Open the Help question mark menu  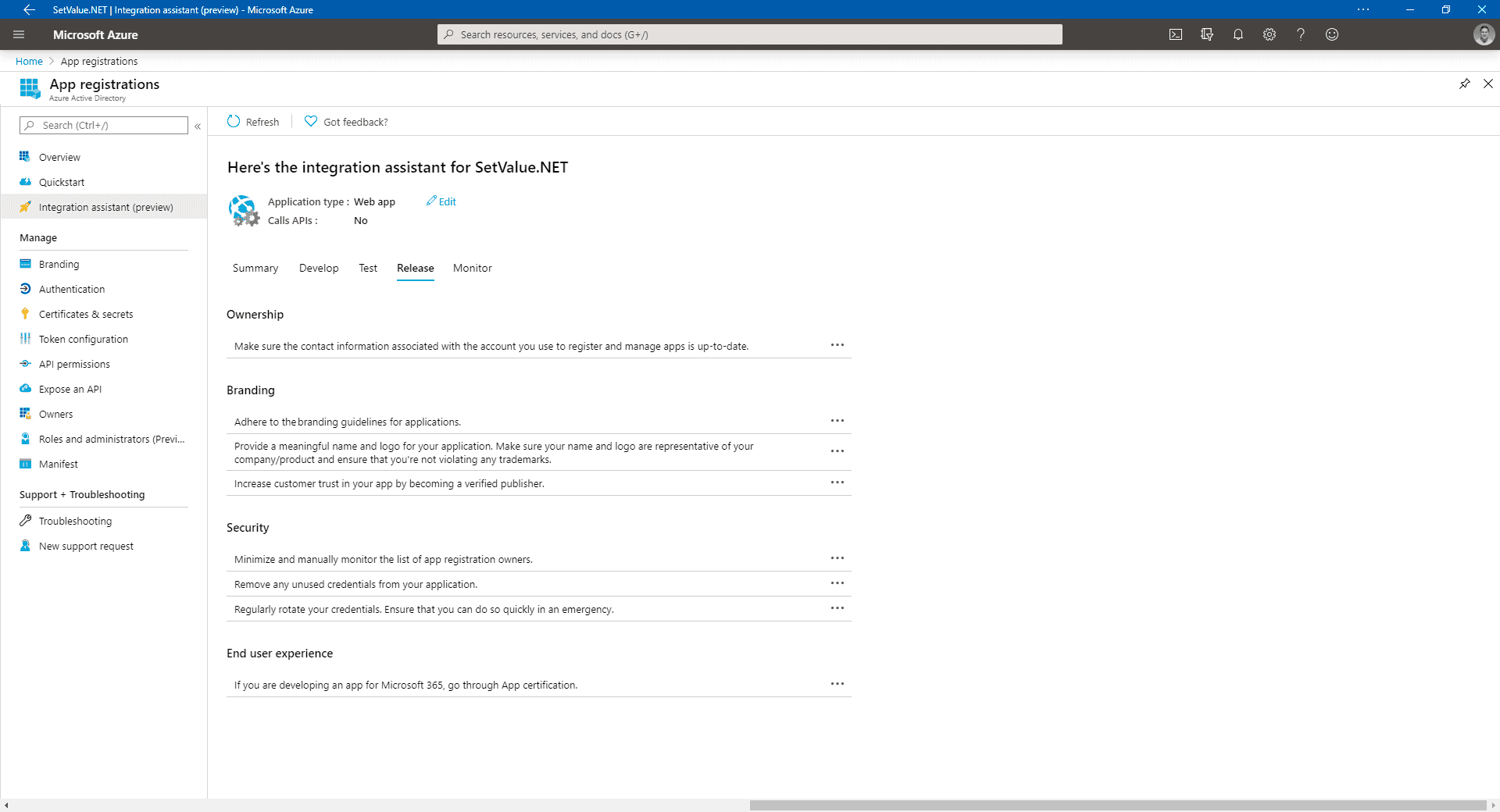point(1301,34)
